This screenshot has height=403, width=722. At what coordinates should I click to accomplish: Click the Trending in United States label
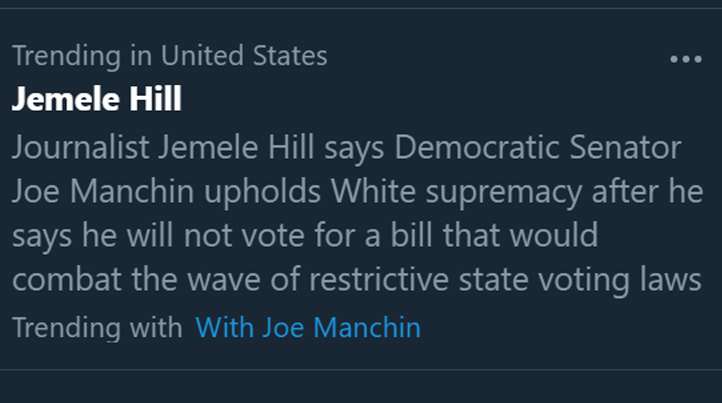(169, 56)
